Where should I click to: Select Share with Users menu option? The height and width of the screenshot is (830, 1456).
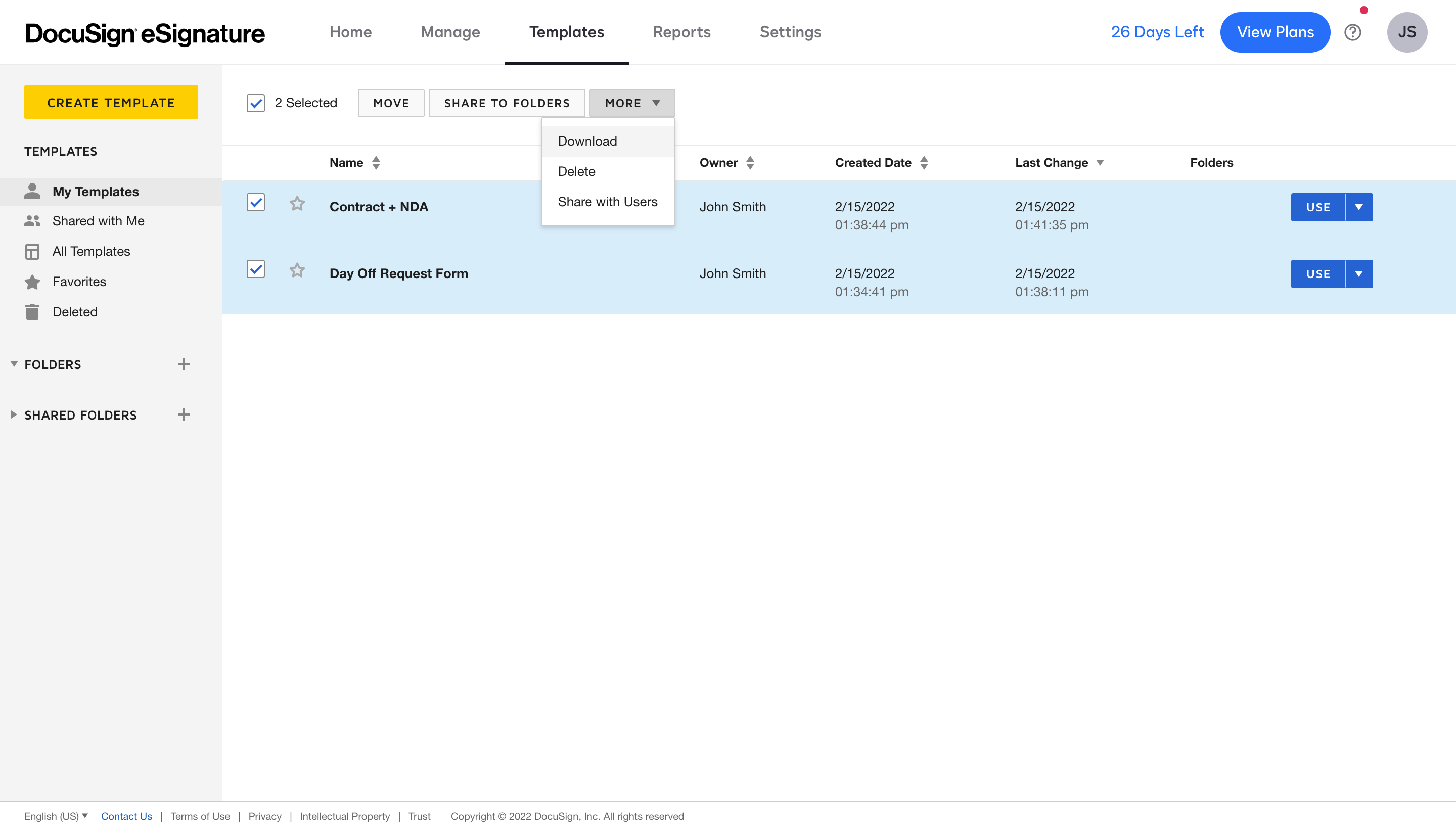tap(607, 202)
